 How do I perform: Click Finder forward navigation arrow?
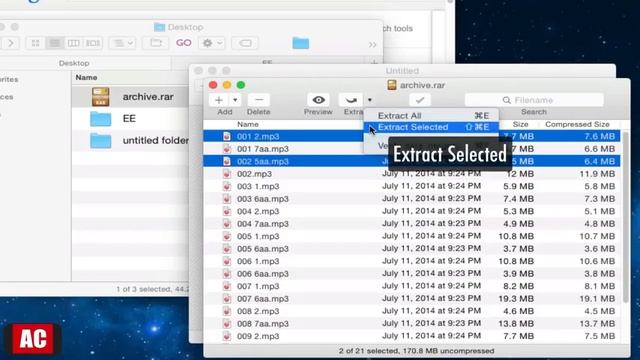pyautogui.click(x=11, y=43)
